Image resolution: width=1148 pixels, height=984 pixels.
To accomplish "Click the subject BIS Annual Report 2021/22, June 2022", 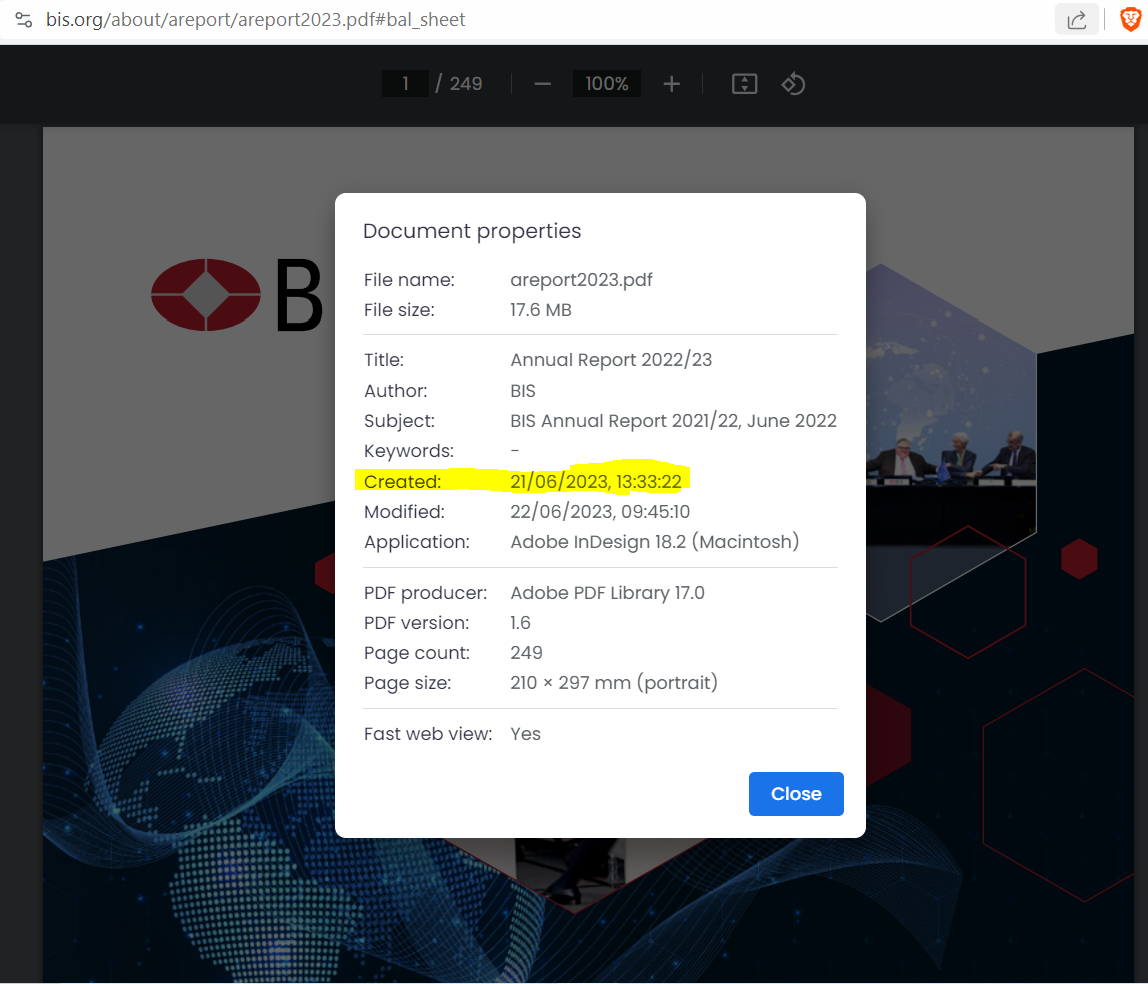I will pyautogui.click(x=674, y=421).
